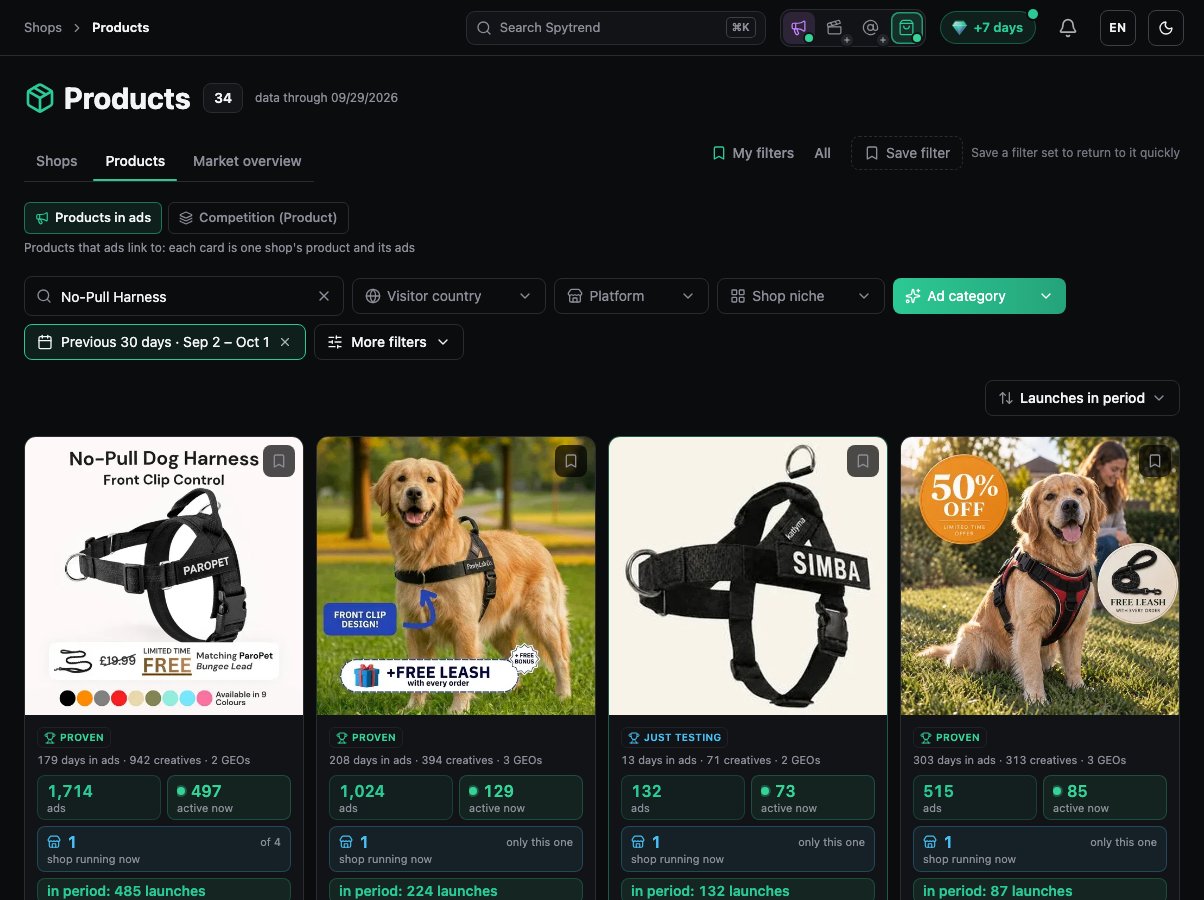Expand the Shop niche dropdown
This screenshot has width=1204, height=900.
point(801,296)
